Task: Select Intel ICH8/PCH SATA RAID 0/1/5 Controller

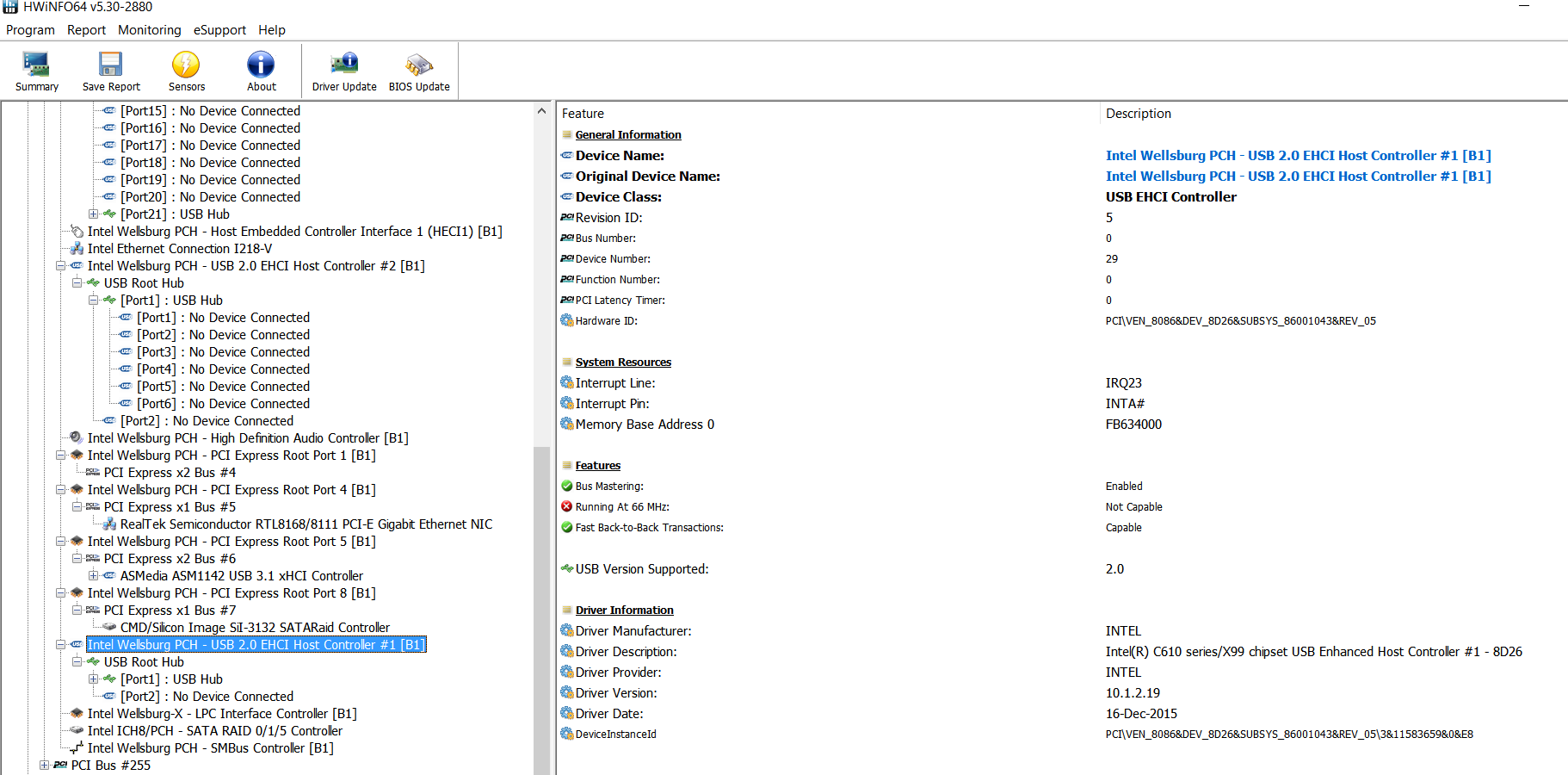Action: [215, 731]
